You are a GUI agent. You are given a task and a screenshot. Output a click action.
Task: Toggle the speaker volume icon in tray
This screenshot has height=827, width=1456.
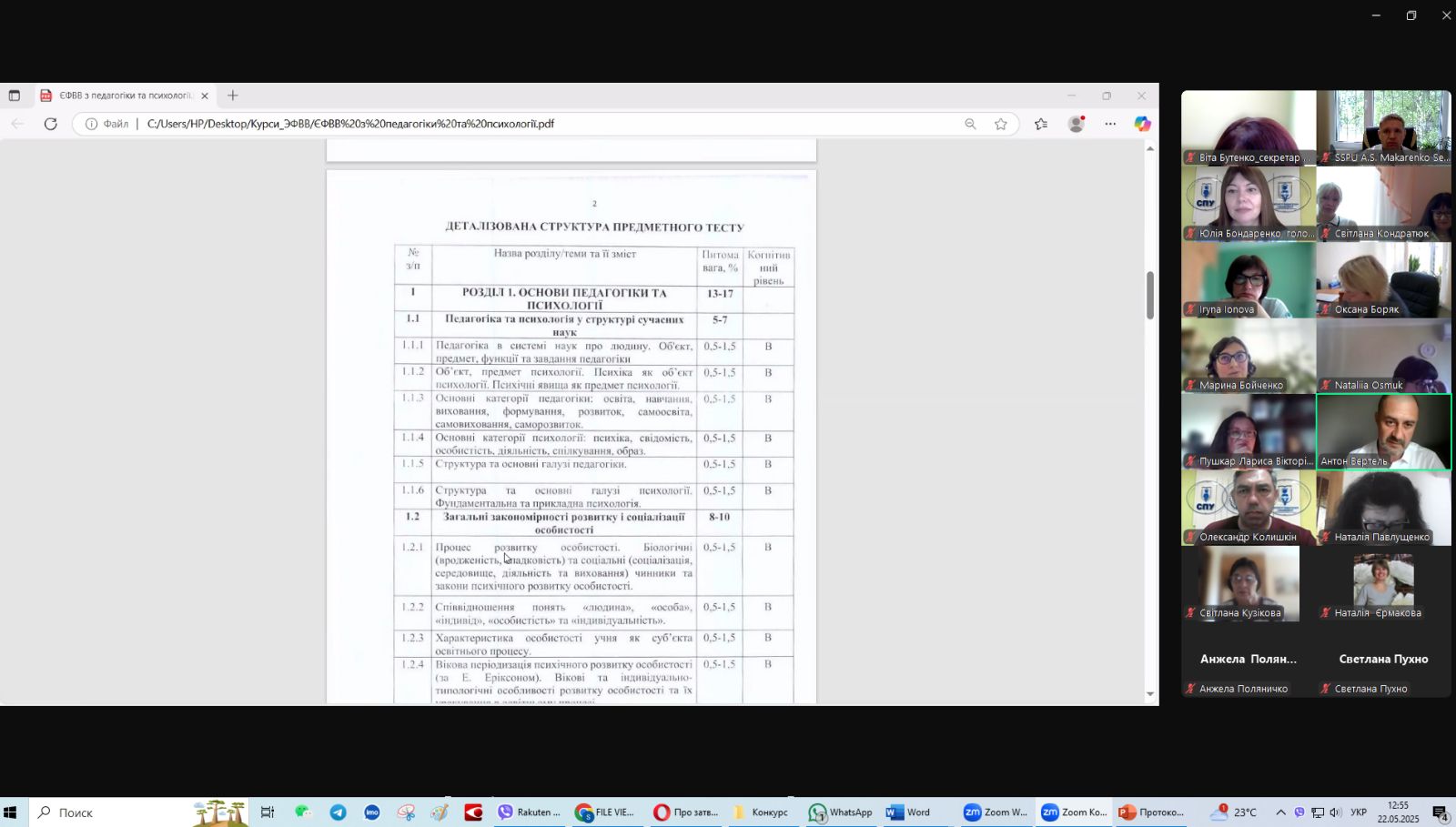pyautogui.click(x=1335, y=812)
